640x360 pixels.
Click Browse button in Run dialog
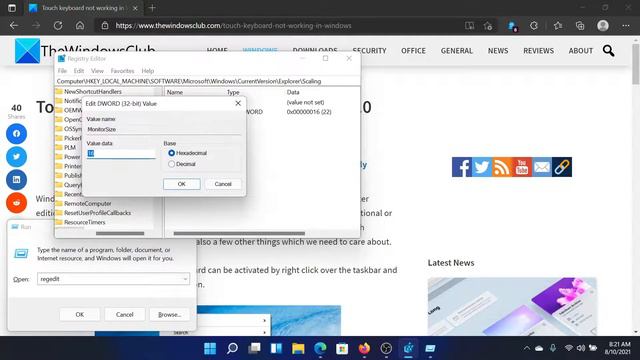[x=169, y=315]
